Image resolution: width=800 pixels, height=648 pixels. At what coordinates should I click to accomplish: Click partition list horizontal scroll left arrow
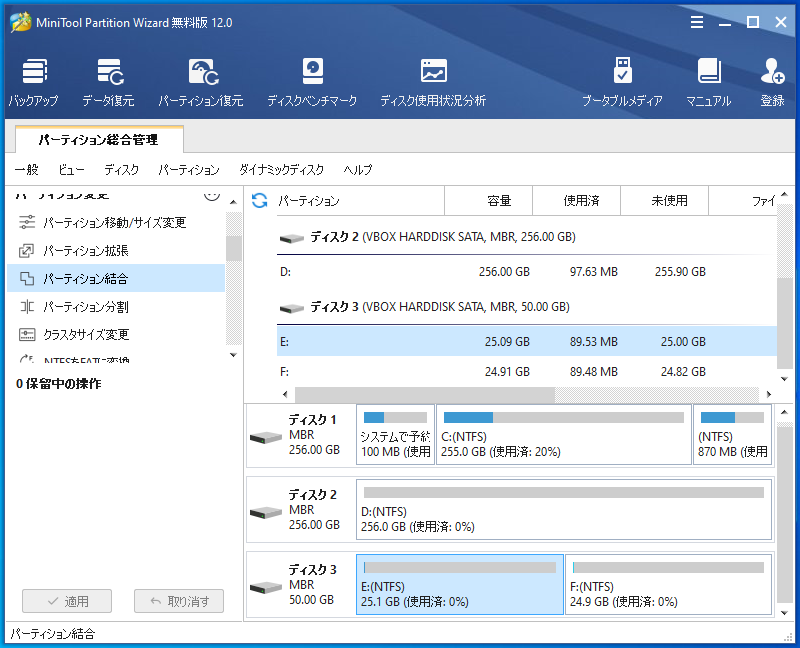(x=285, y=394)
